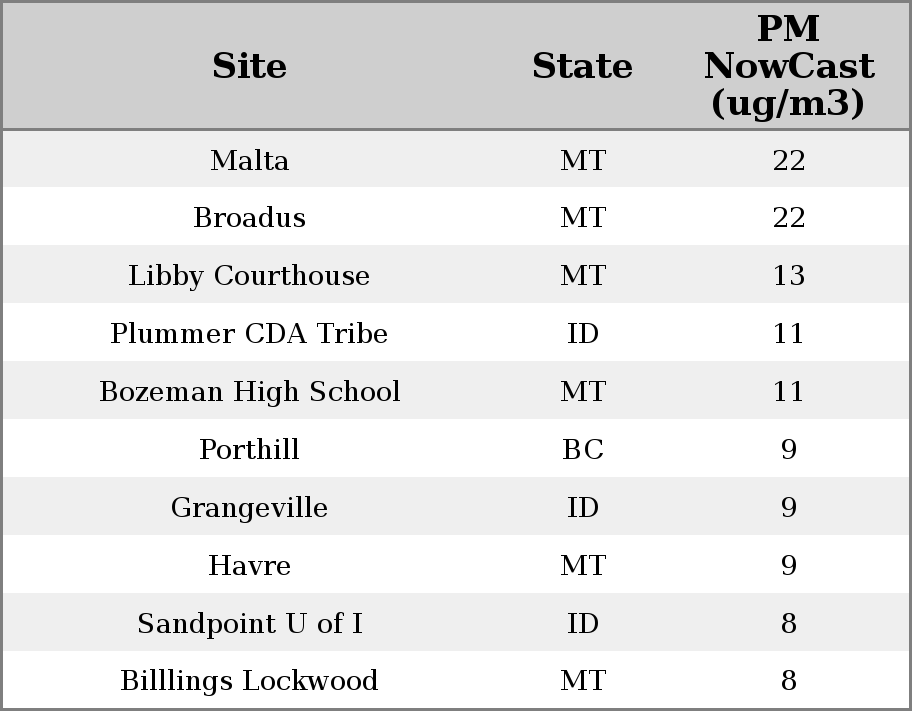This screenshot has width=912, height=711.
Task: Click the Porthill site name
Action: pyautogui.click(x=249, y=450)
